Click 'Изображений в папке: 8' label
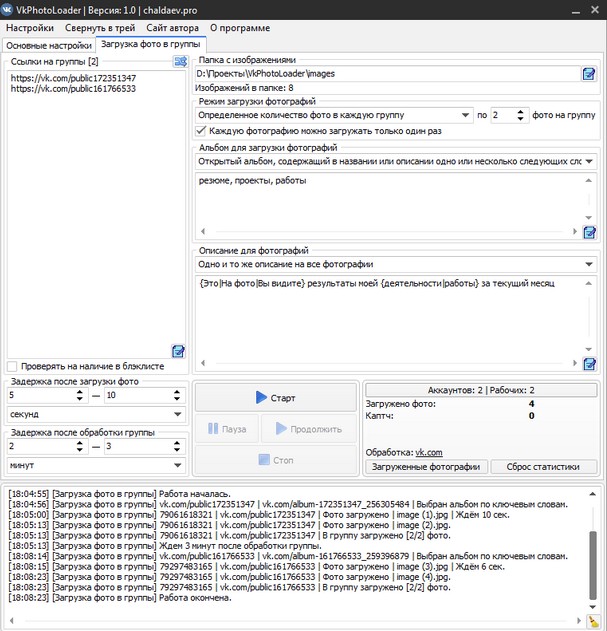This screenshot has height=631, width=607. pos(244,88)
